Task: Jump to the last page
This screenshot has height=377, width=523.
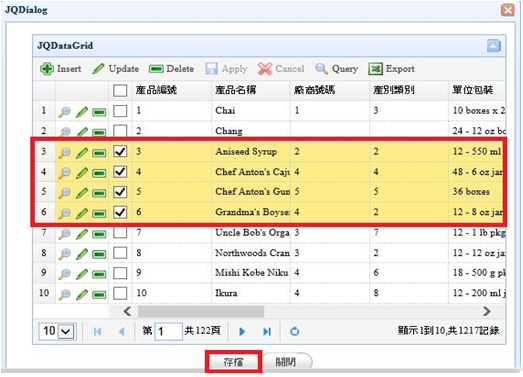Action: [x=267, y=332]
